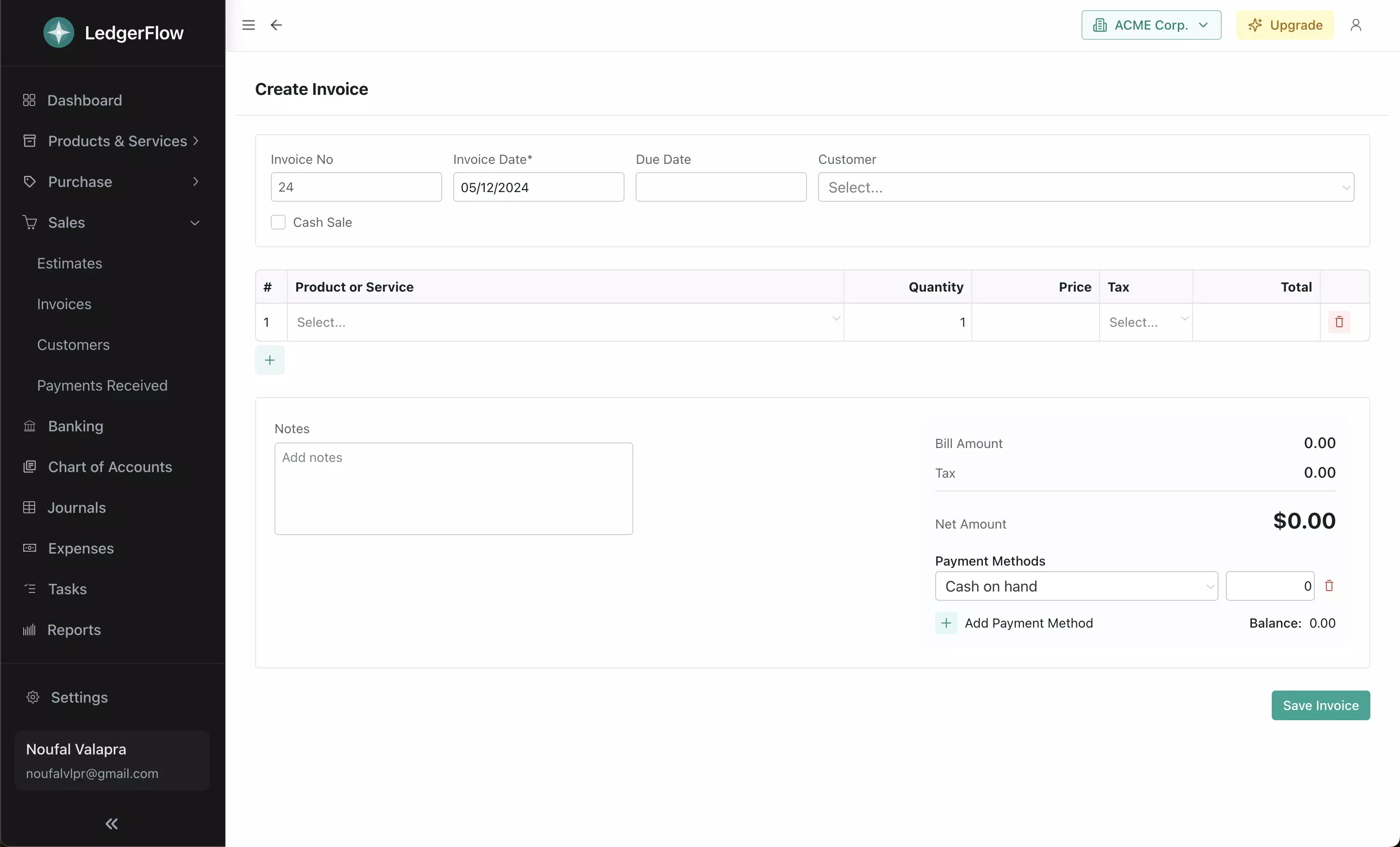Click the Expenses money icon

pyautogui.click(x=30, y=548)
